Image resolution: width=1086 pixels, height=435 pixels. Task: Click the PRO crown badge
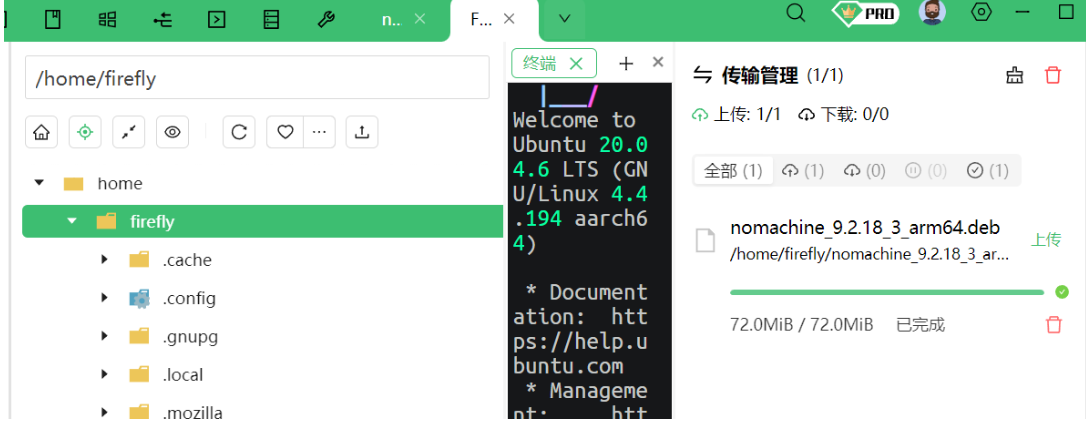(866, 13)
